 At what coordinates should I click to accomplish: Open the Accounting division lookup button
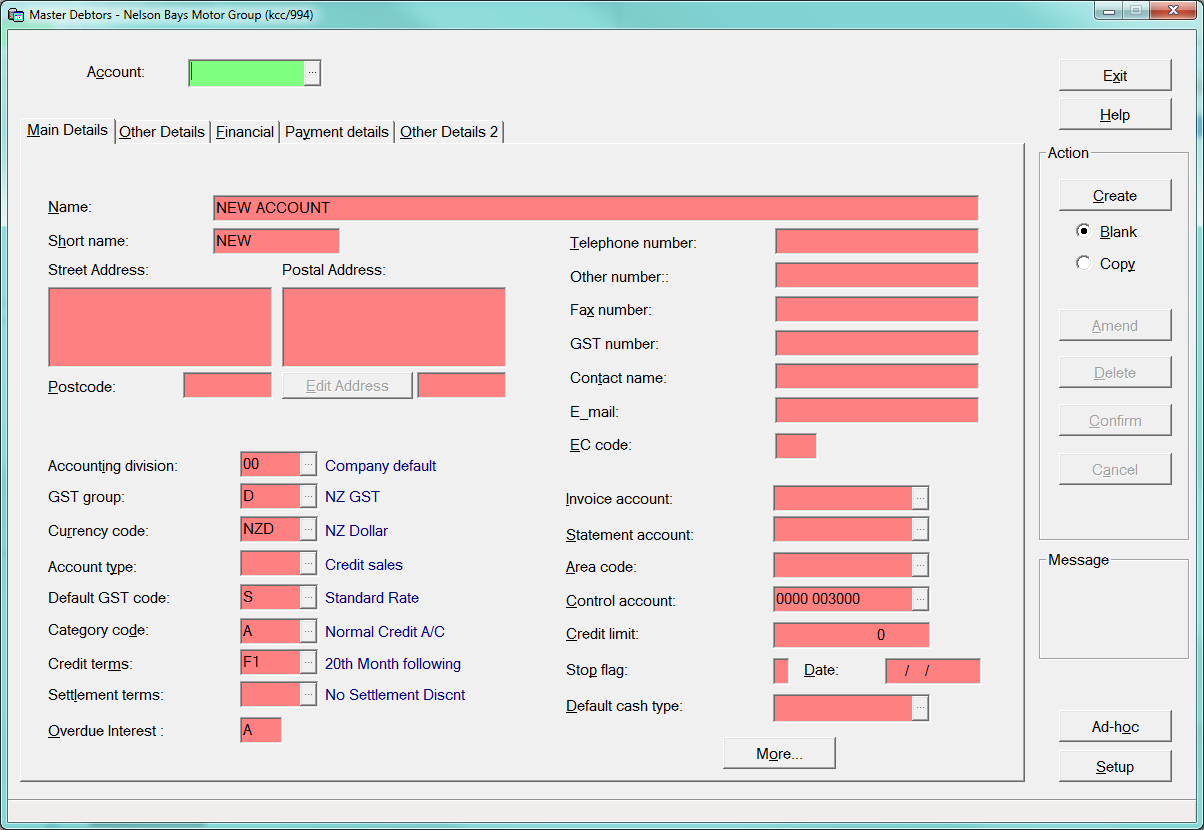point(308,465)
